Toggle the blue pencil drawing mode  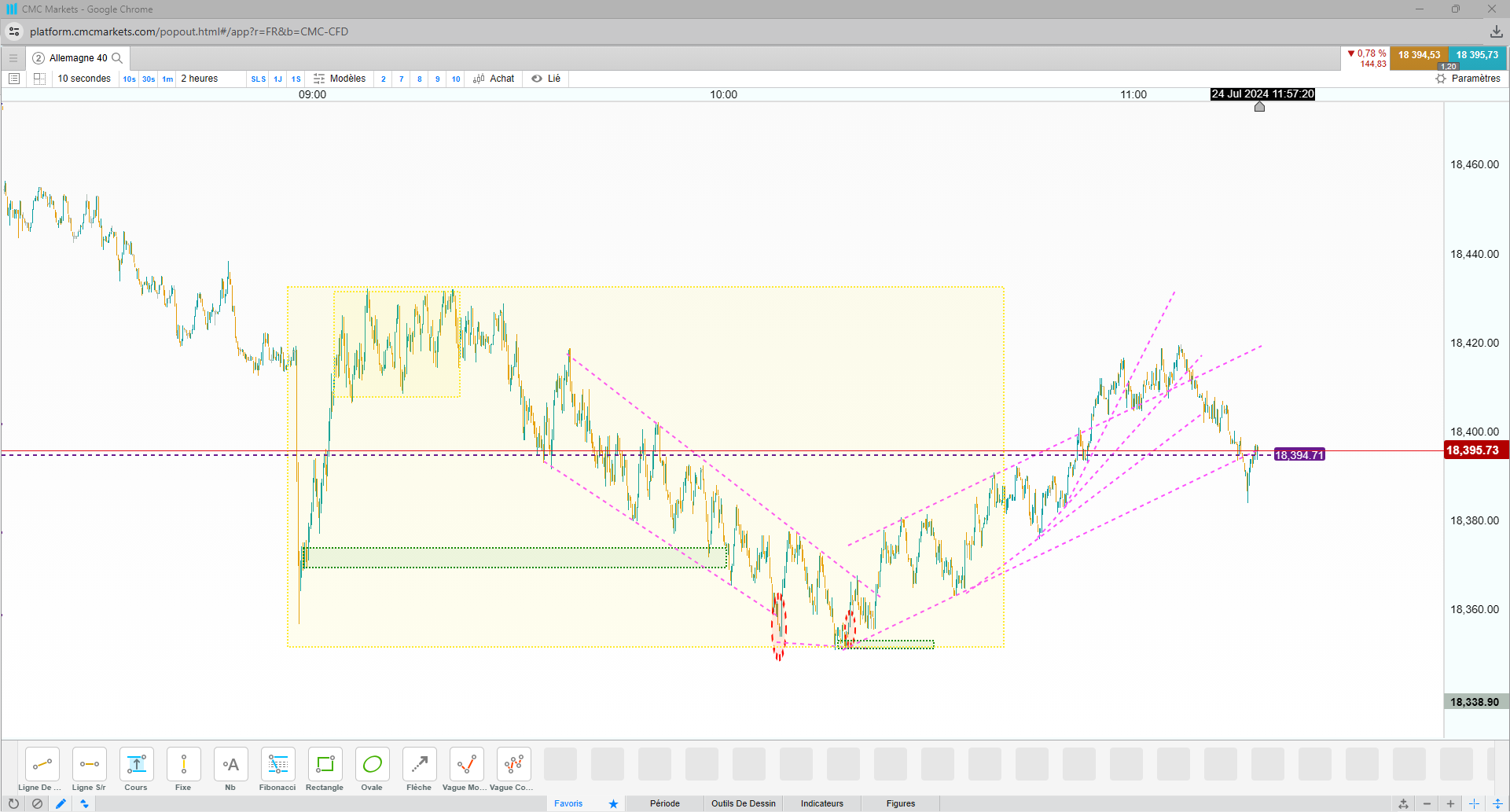pyautogui.click(x=61, y=803)
